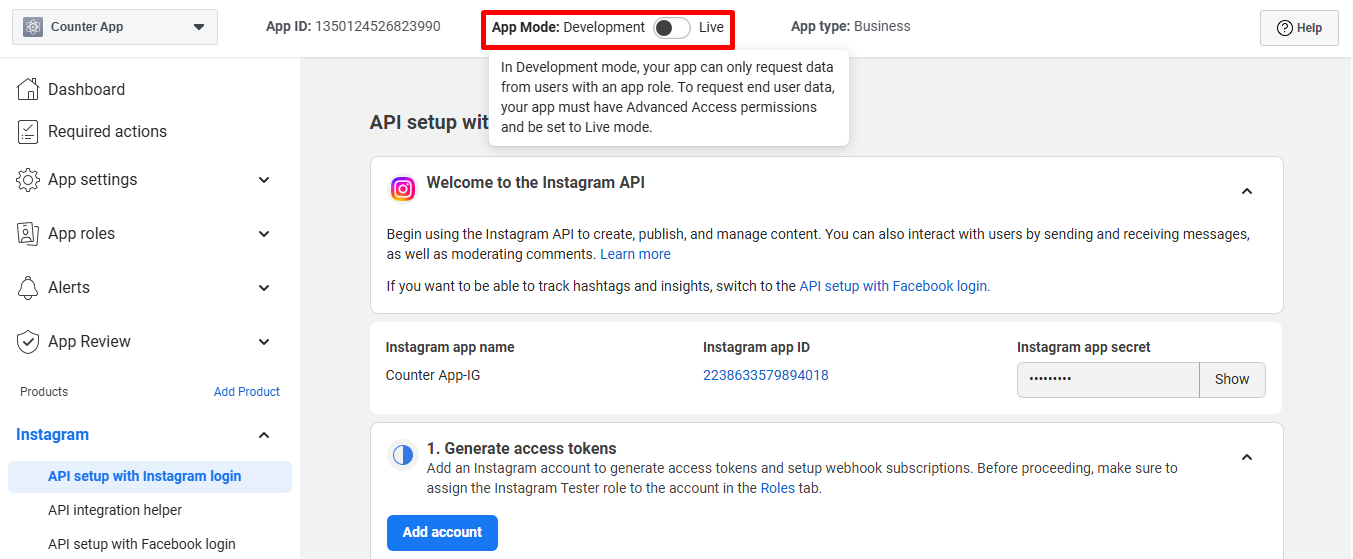Open the Roles tab link
Image resolution: width=1353 pixels, height=559 pixels.
[x=778, y=488]
